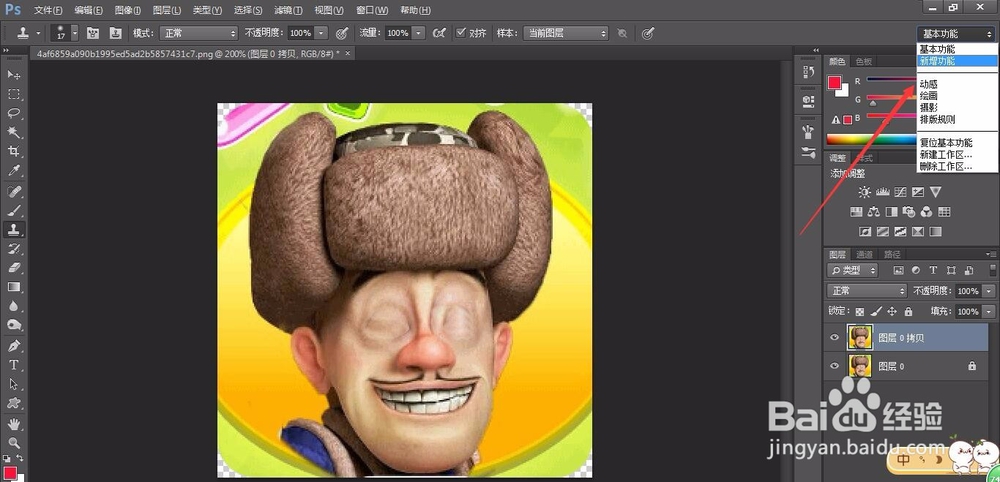Select the Gradient tool
This screenshot has width=1000, height=482.
tap(13, 287)
